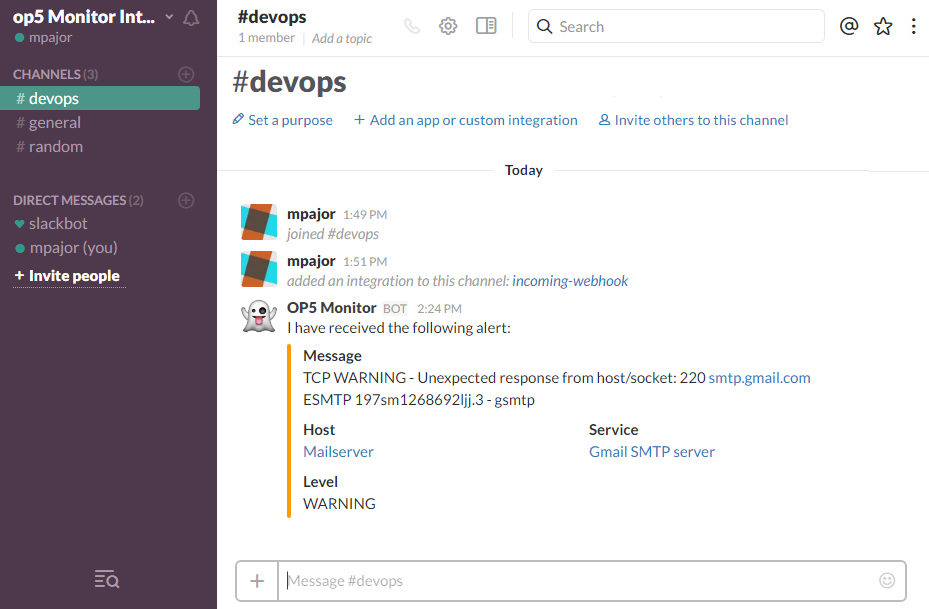Image resolution: width=929 pixels, height=609 pixels.
Task: Click mpajor name at 1:51 PM message
Action: coord(311,261)
